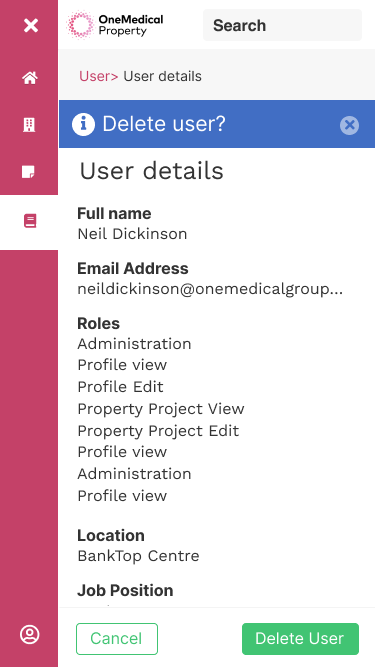Close the sidebar menu with the X icon
The height and width of the screenshot is (667, 375).
(31, 26)
